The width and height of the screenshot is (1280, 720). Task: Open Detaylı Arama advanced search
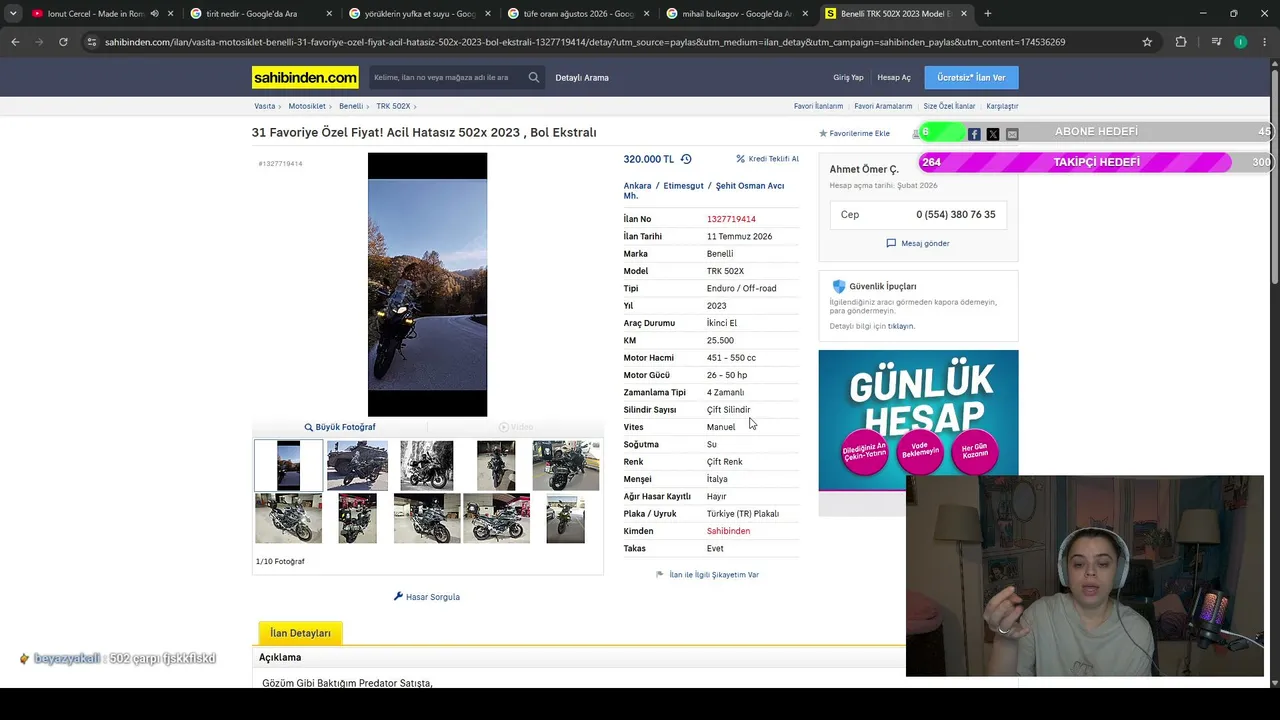tap(582, 77)
